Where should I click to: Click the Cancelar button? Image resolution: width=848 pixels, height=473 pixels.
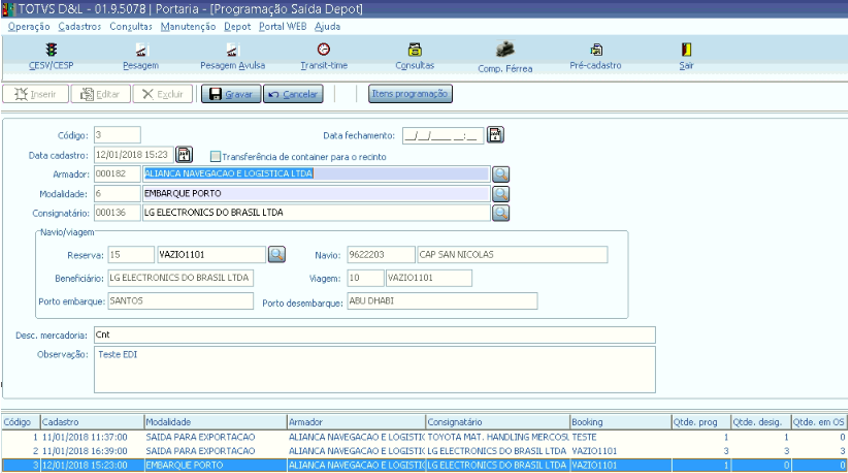coord(293,94)
